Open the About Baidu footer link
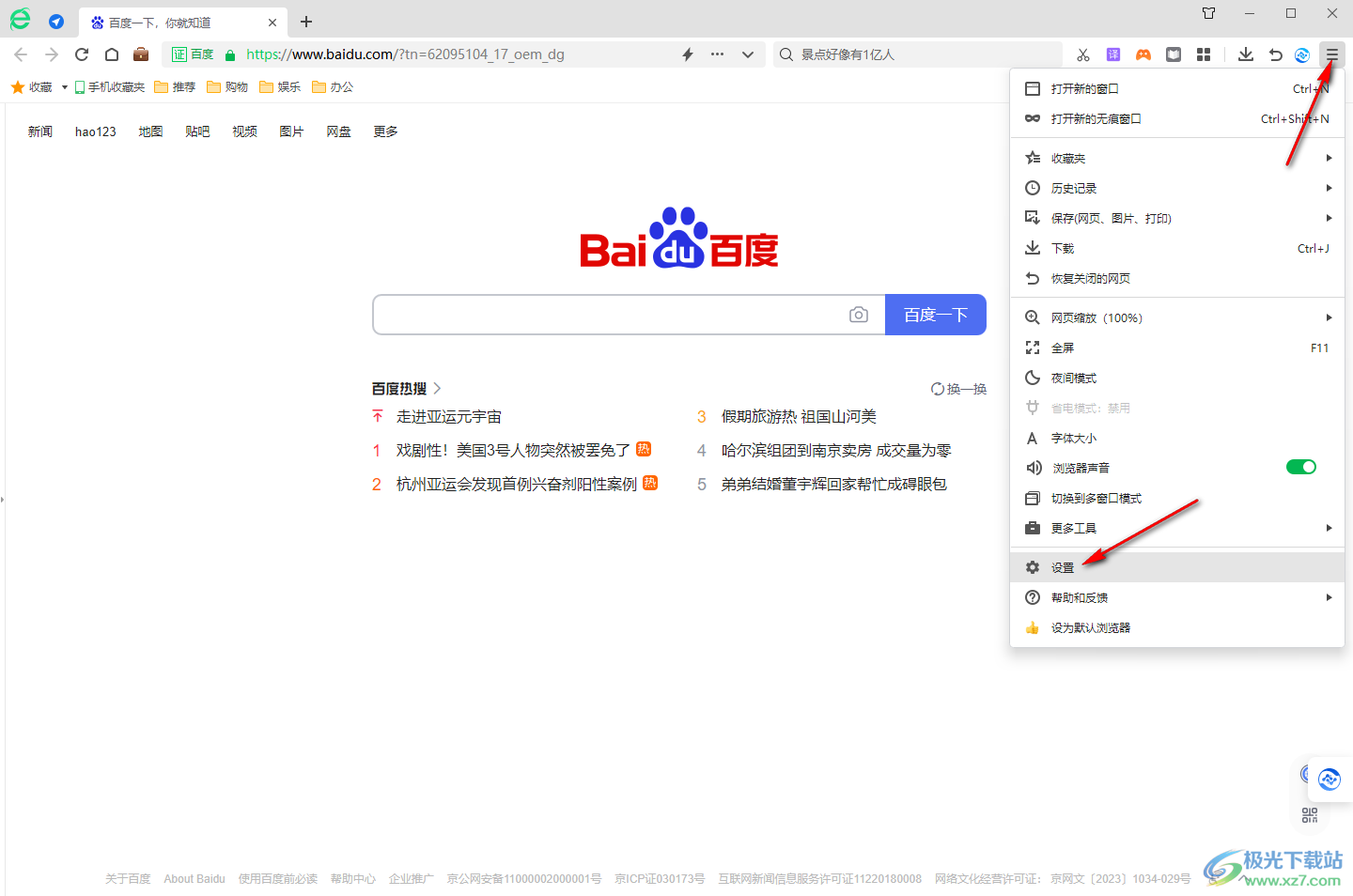This screenshot has width=1353, height=896. tap(194, 879)
